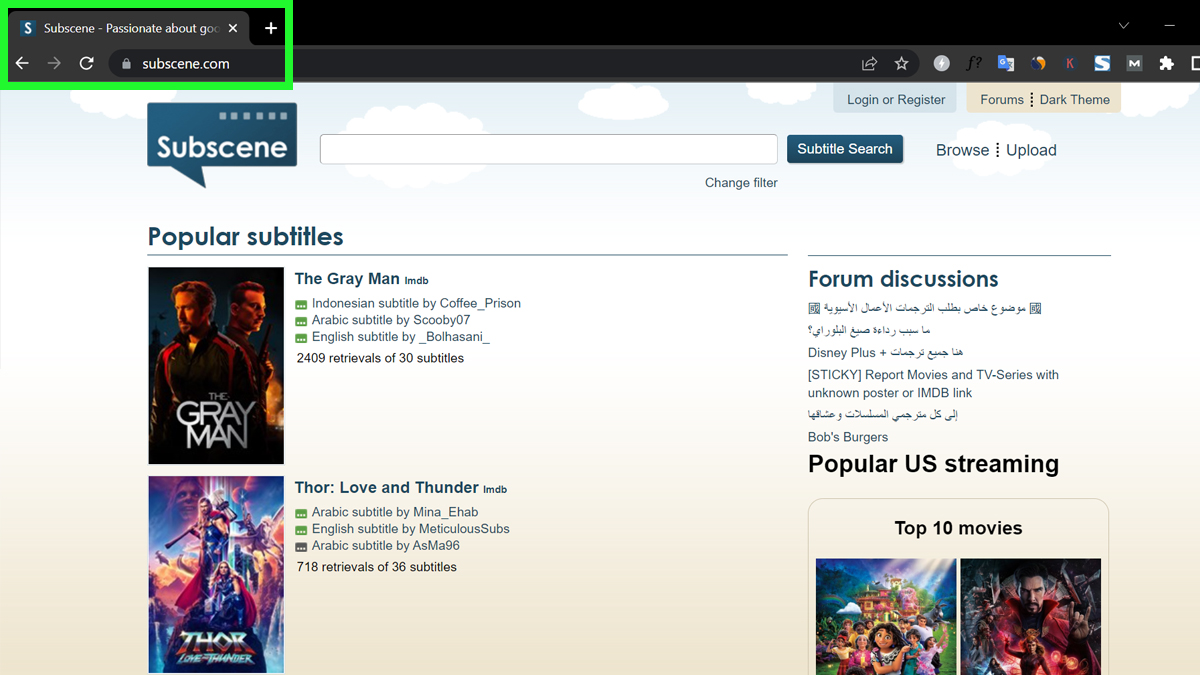
Task: Reload the subscene.com page
Action: [x=87, y=63]
